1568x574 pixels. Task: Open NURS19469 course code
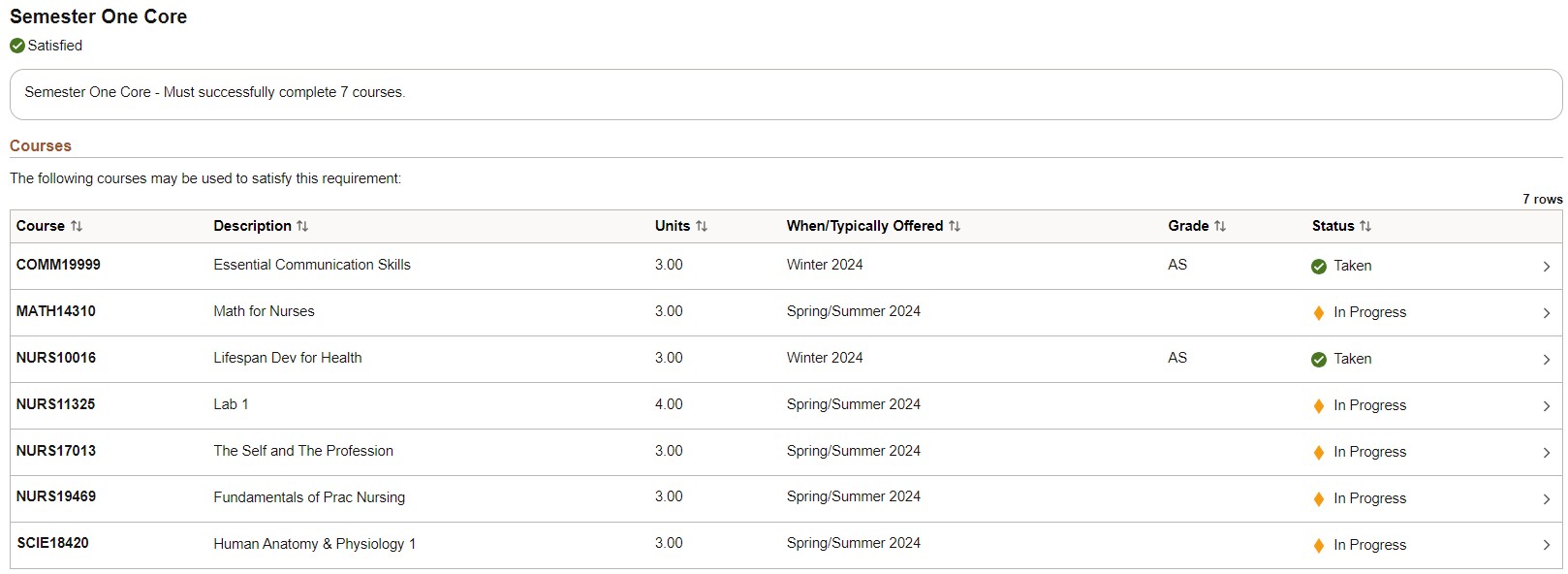click(56, 496)
